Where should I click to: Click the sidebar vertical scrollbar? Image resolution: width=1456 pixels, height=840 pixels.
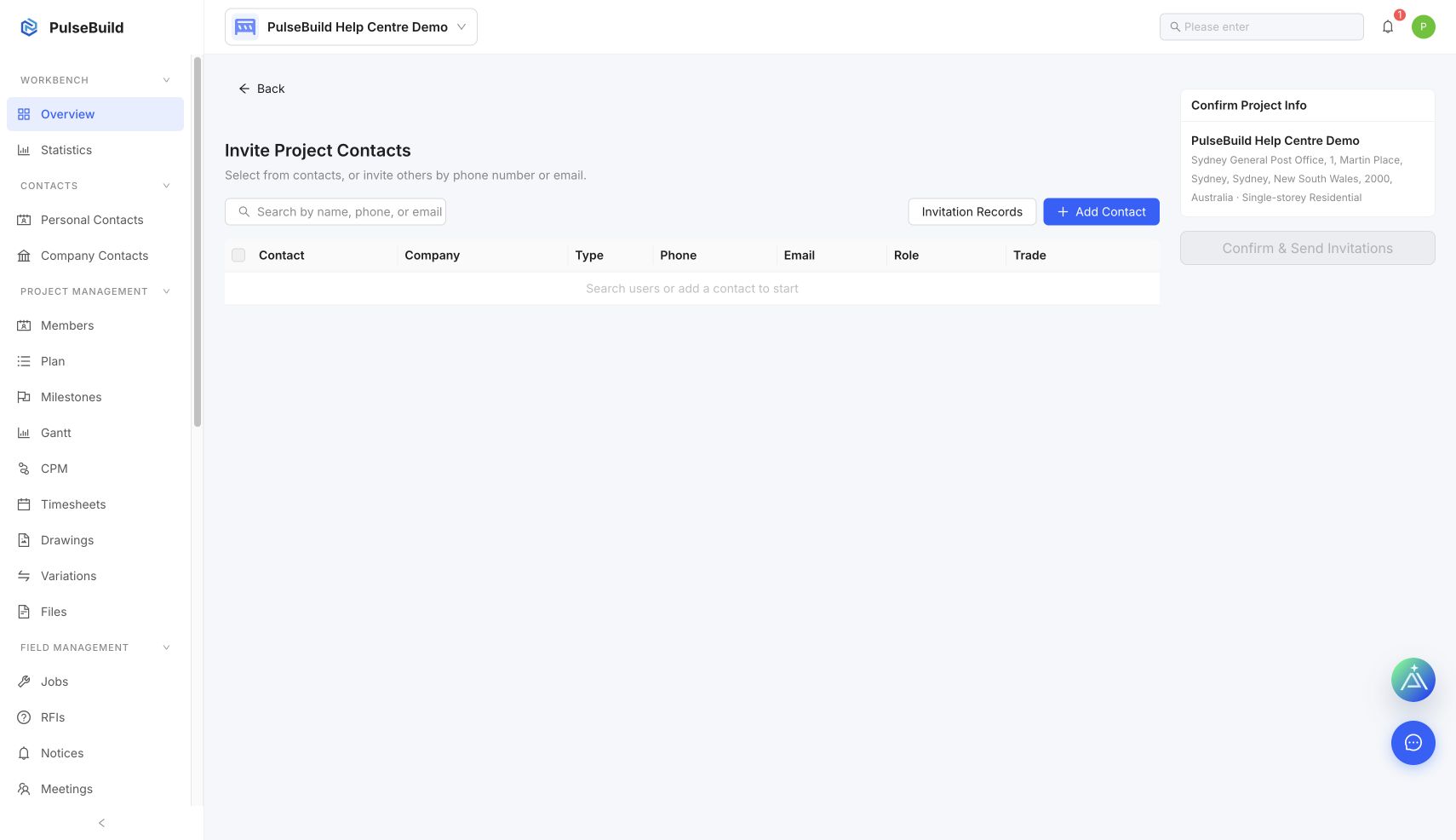198,242
